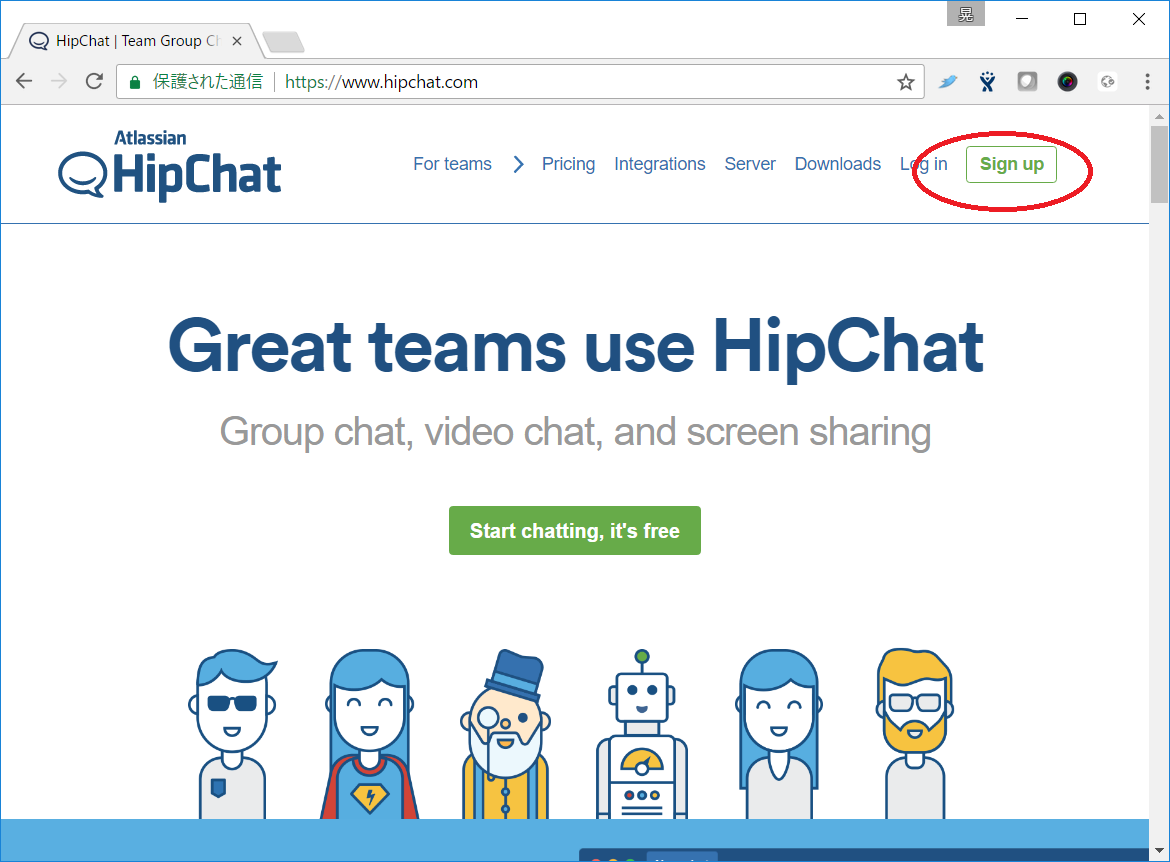
Task: Click the scrollbar up arrow
Action: [1159, 116]
